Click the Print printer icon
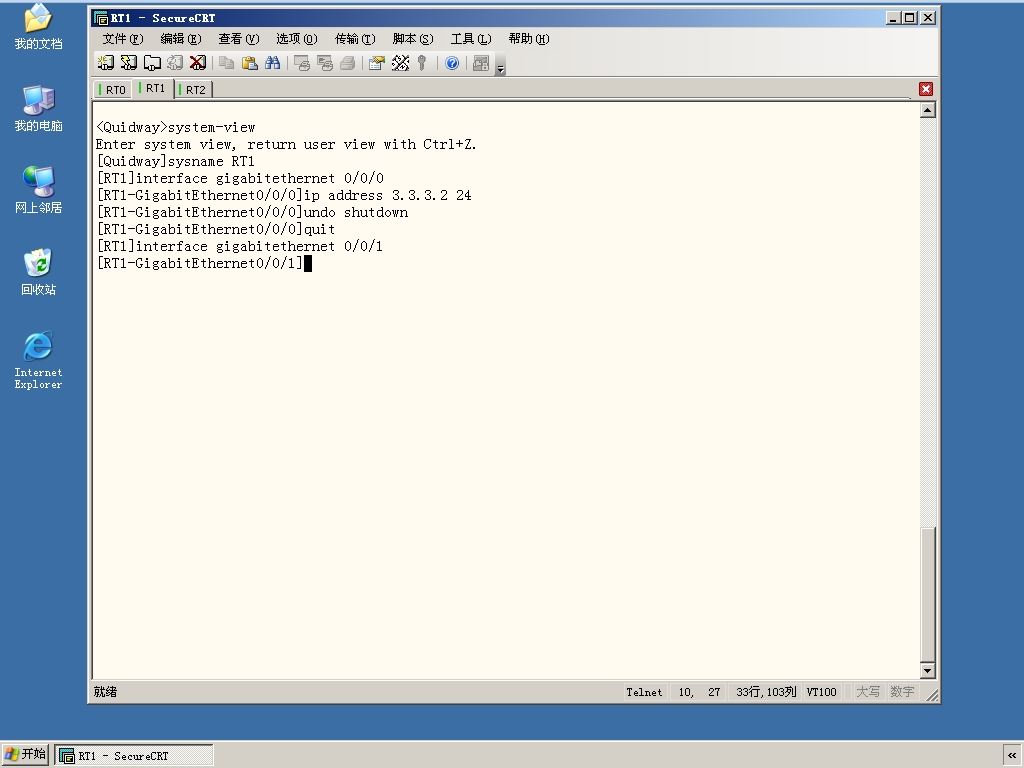Viewport: 1024px width, 768px height. coord(347,63)
